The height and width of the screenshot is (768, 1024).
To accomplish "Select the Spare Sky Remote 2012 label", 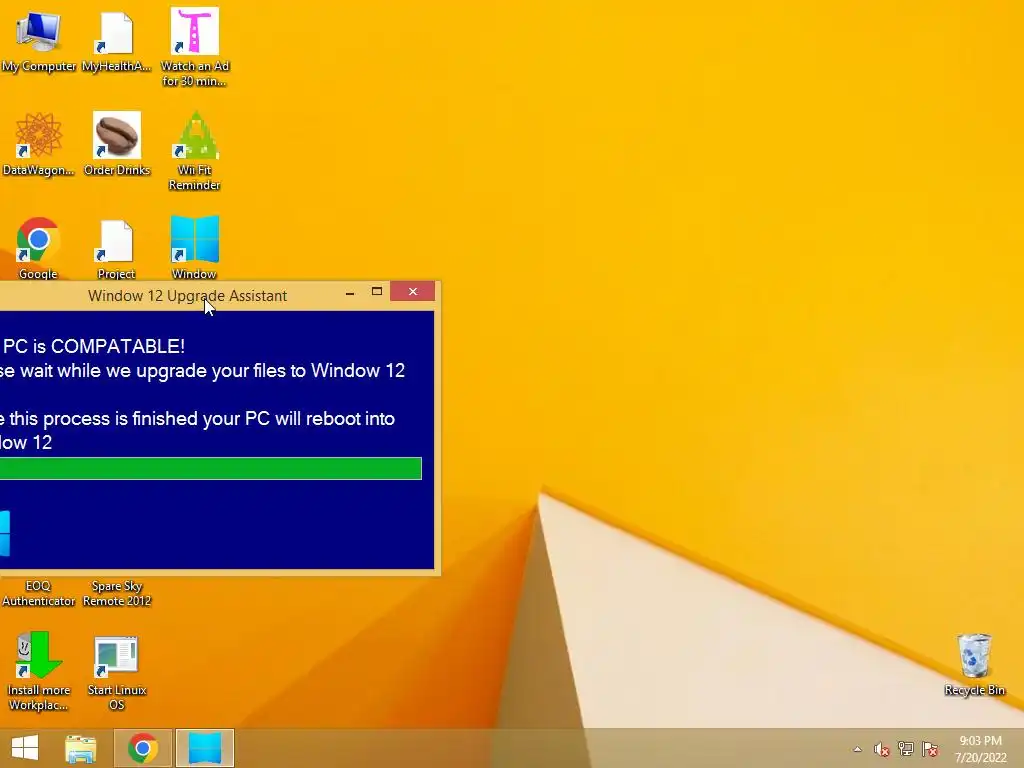I will pyautogui.click(x=117, y=593).
